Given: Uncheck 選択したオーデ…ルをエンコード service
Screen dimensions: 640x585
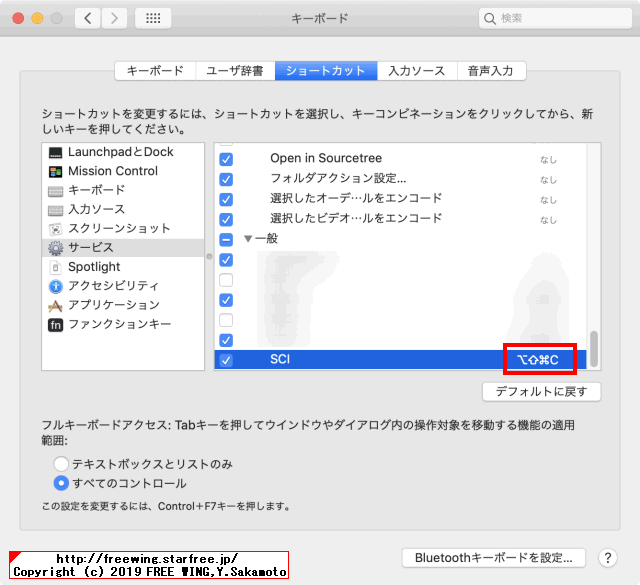Looking at the screenshot, I should (226, 199).
